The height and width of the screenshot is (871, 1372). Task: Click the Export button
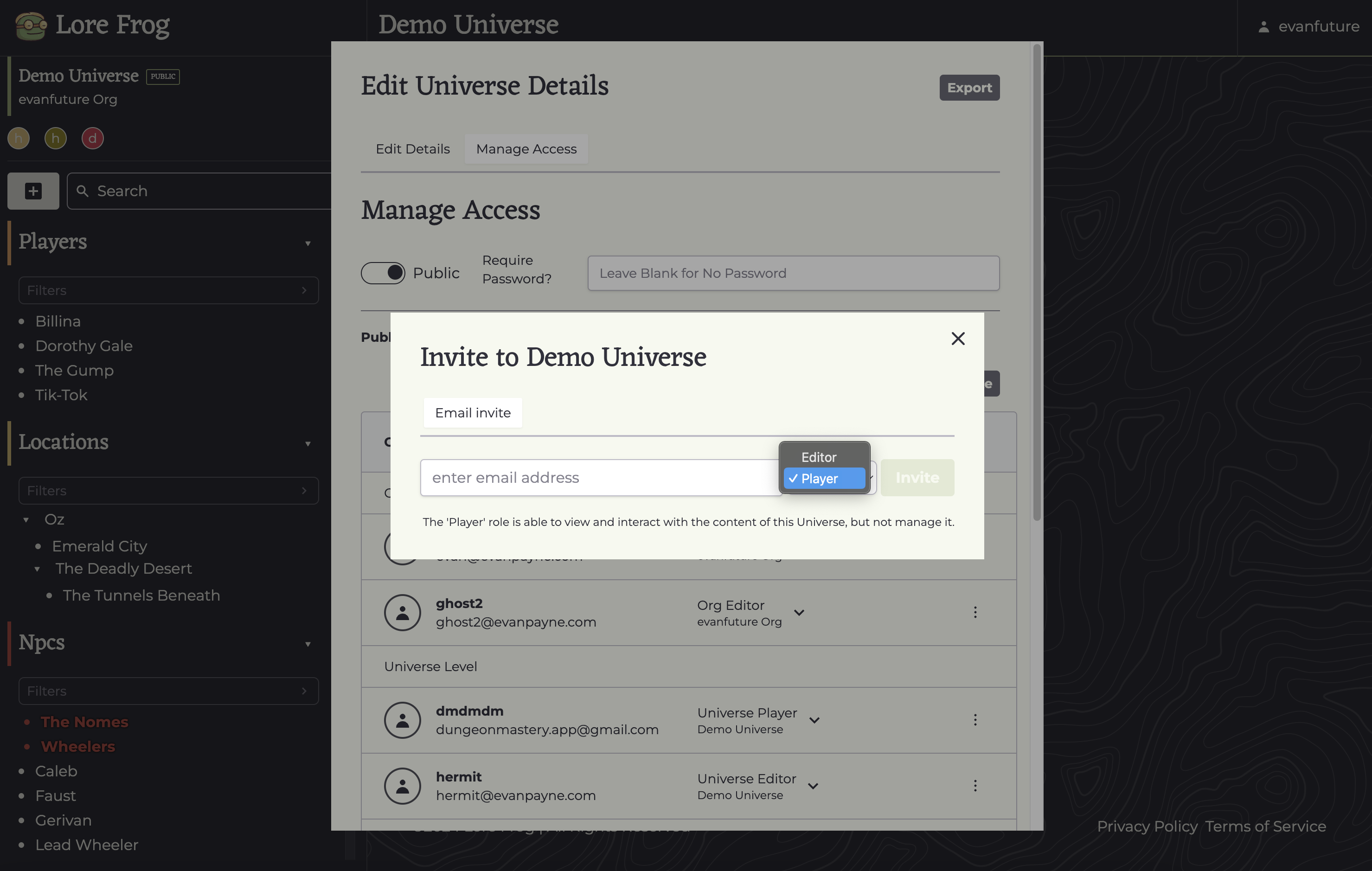pyautogui.click(x=968, y=88)
